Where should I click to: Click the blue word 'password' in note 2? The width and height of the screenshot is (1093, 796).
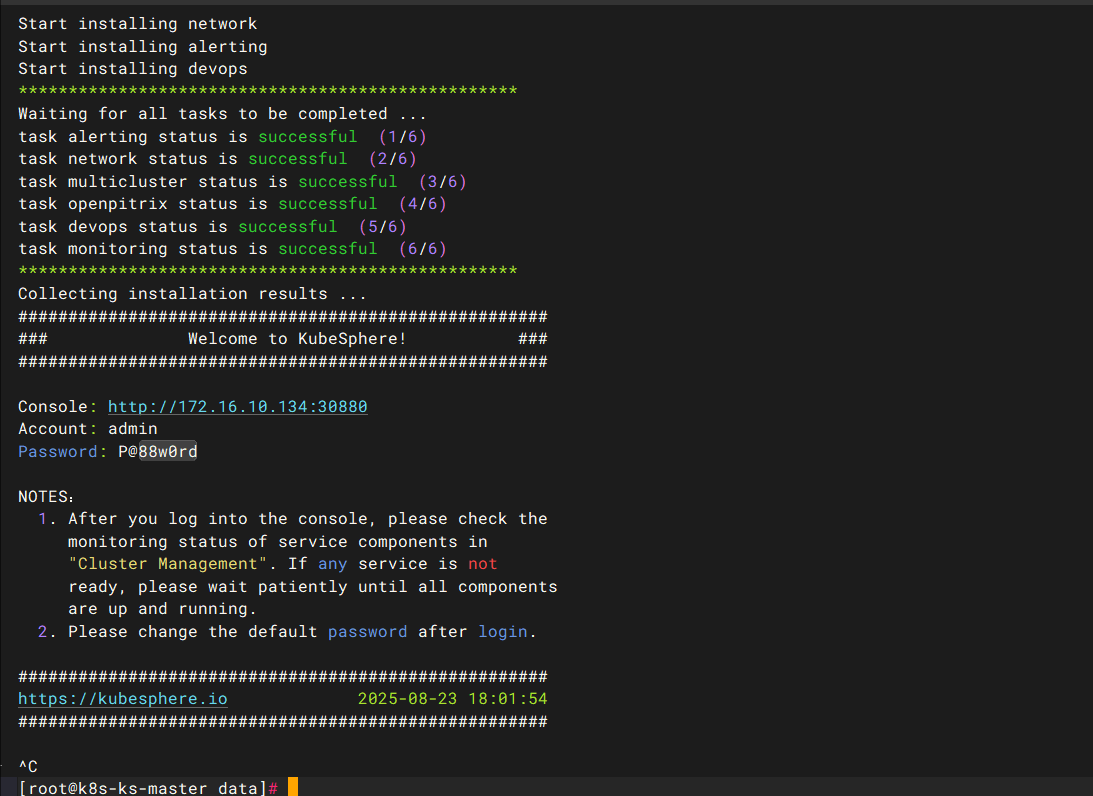[x=367, y=632]
